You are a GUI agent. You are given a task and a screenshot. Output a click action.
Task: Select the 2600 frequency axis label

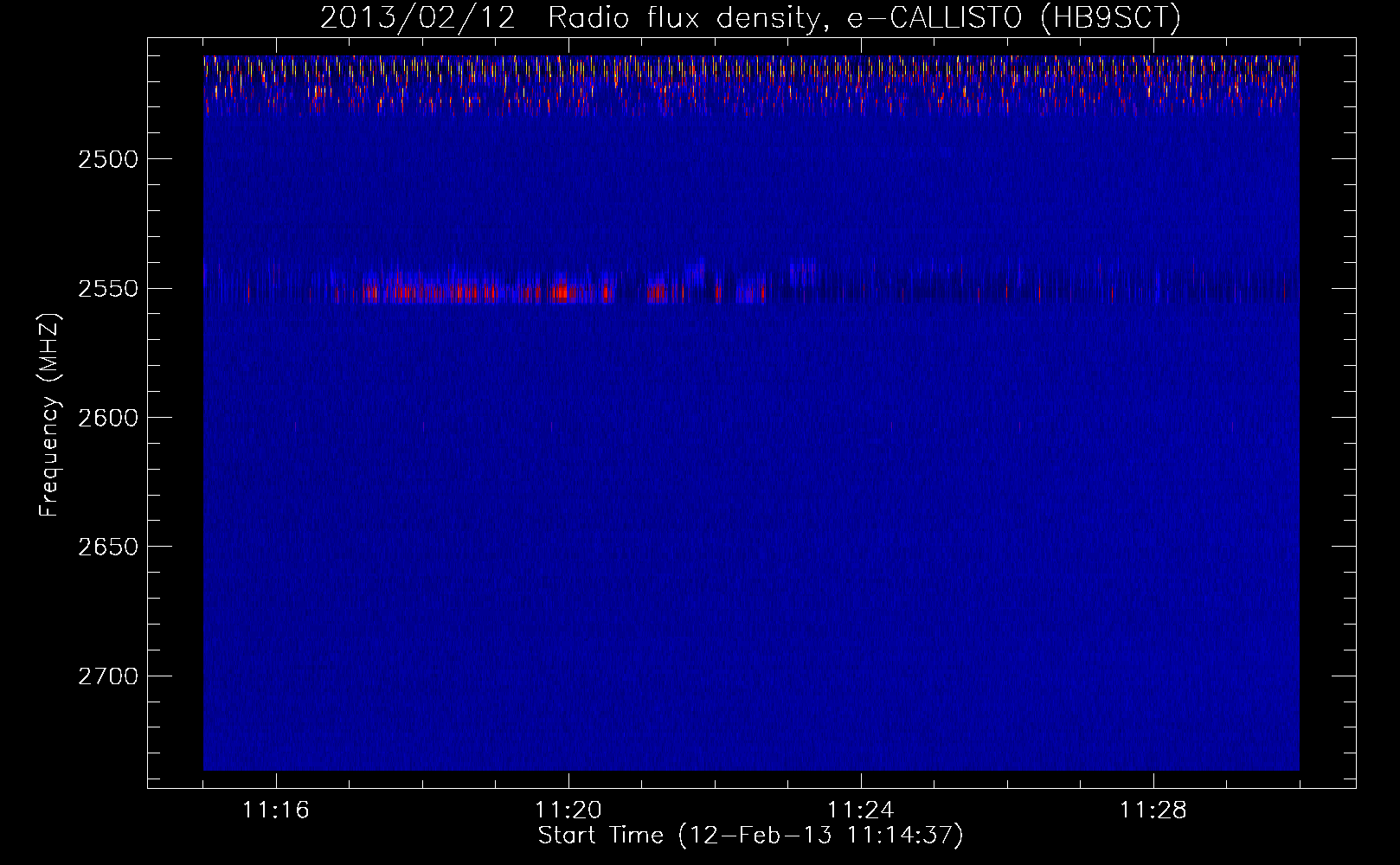[x=108, y=418]
